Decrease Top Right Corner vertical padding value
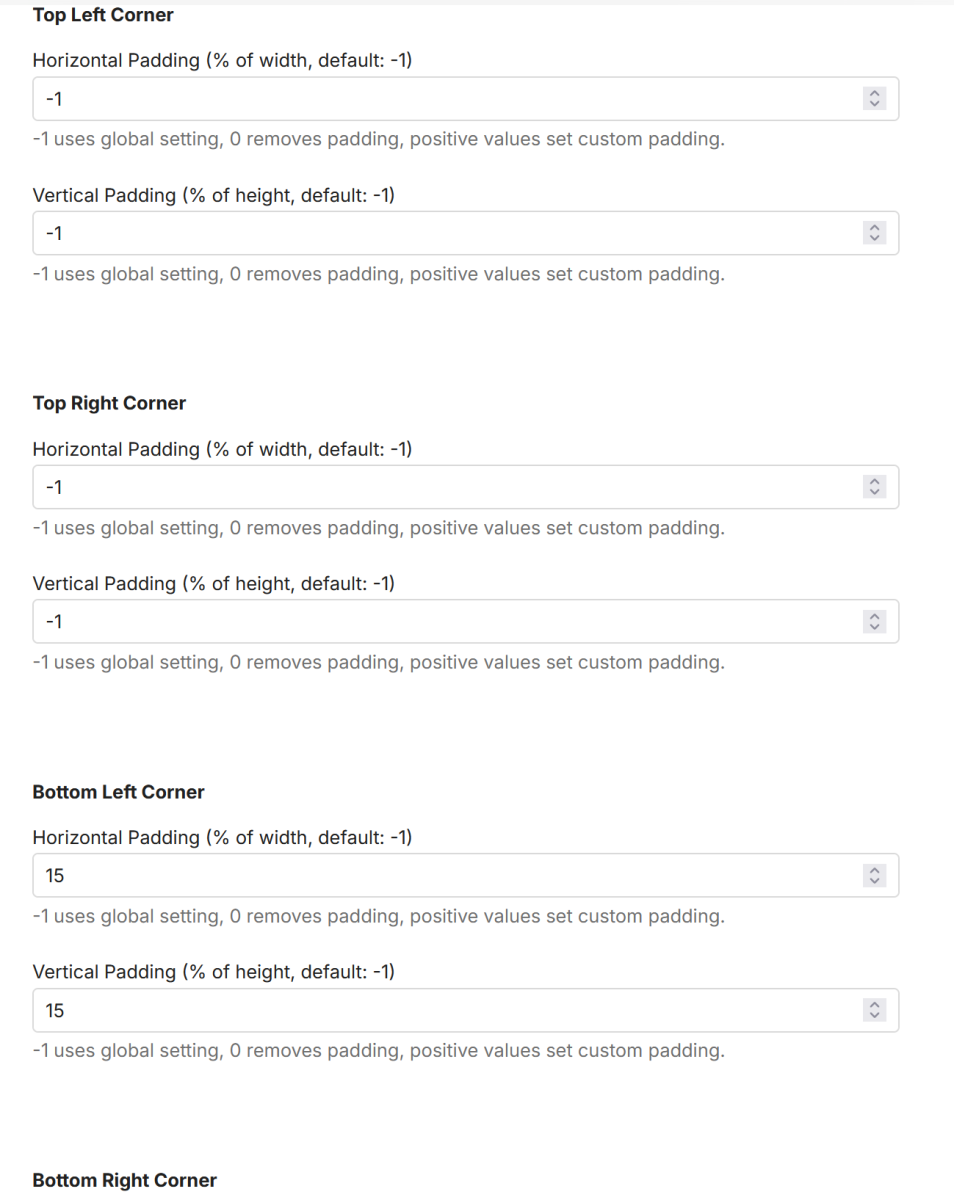Screen dimensions: 954x1200 (x=874, y=627)
